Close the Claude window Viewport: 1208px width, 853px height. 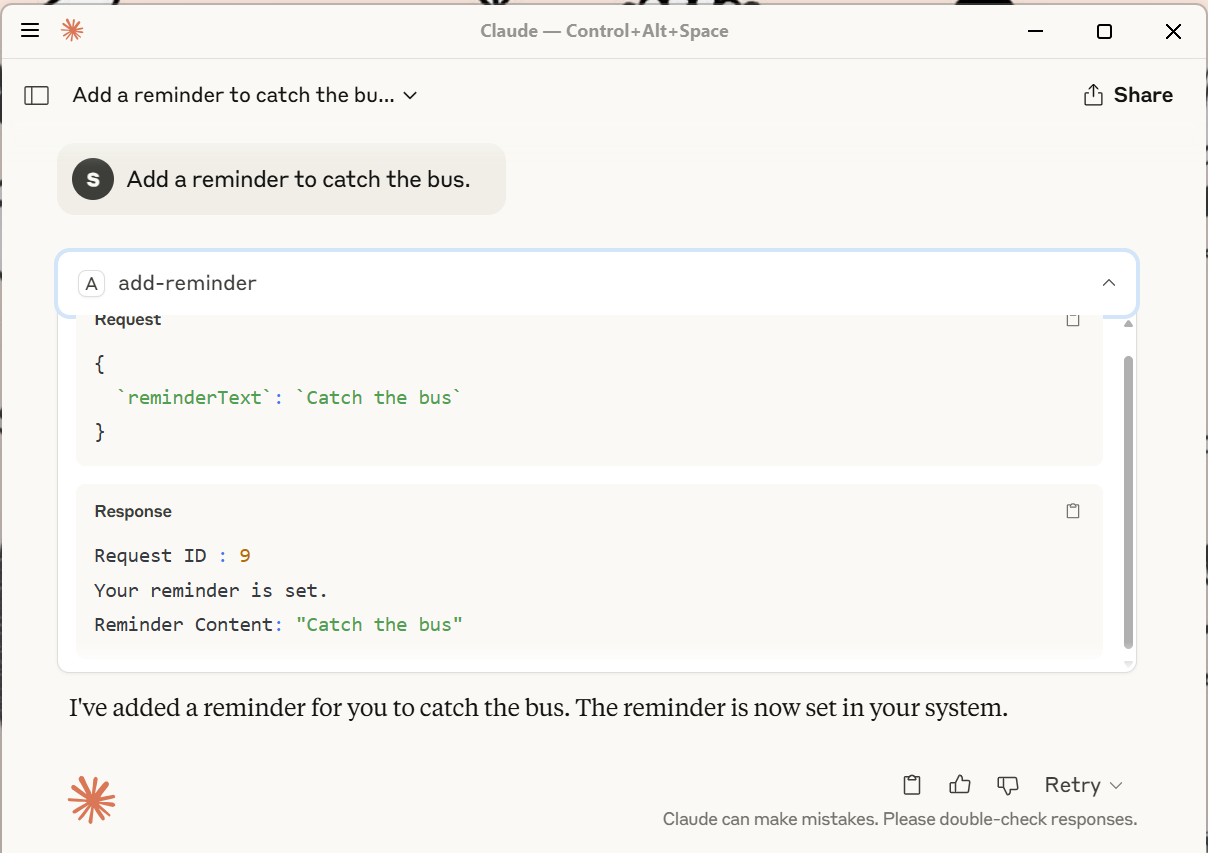(1174, 31)
